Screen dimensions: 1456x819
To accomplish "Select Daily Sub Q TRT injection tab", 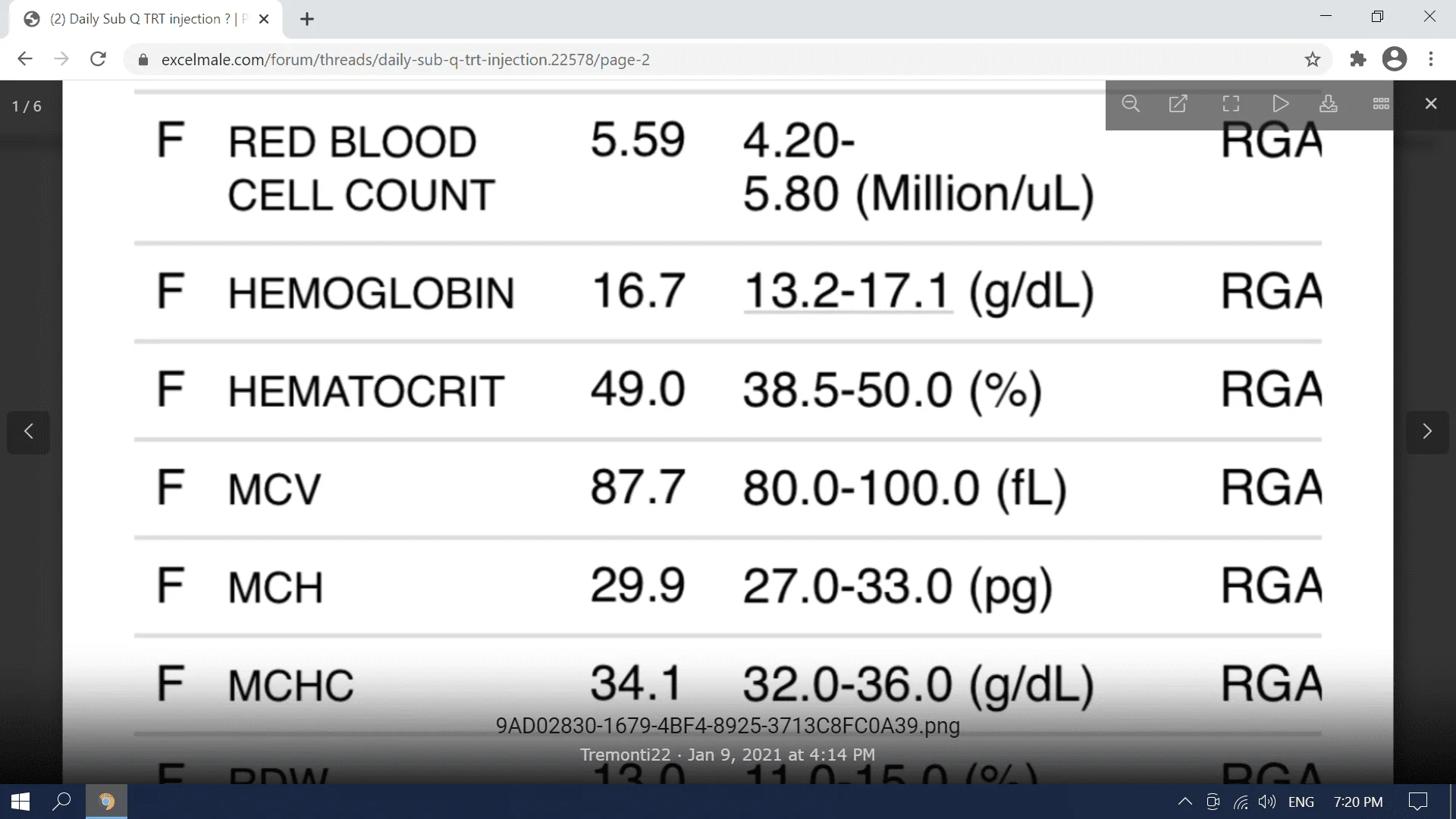I will [144, 19].
